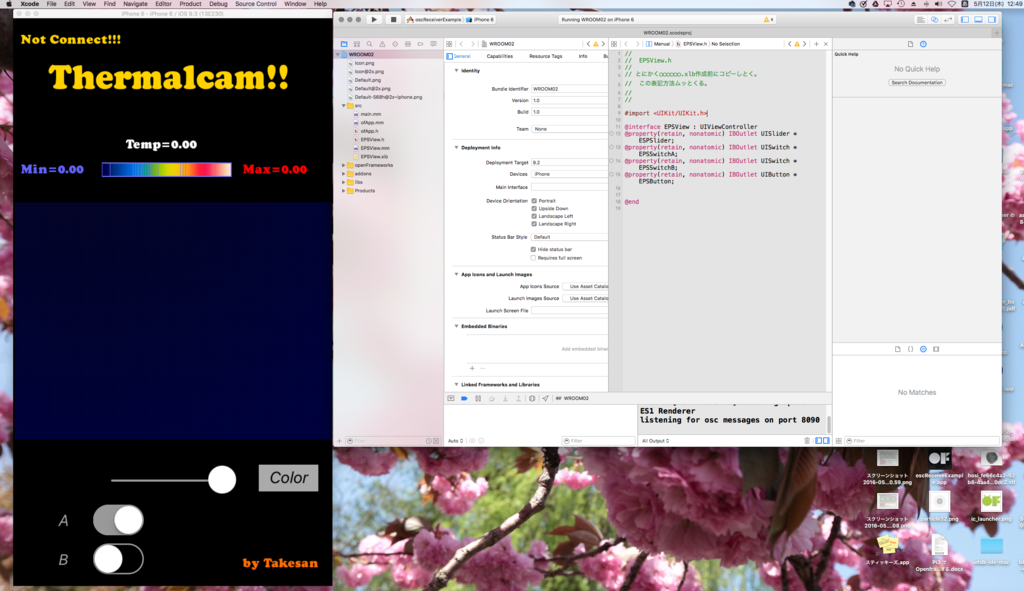Enable Requires full screen checkbox

point(534,258)
